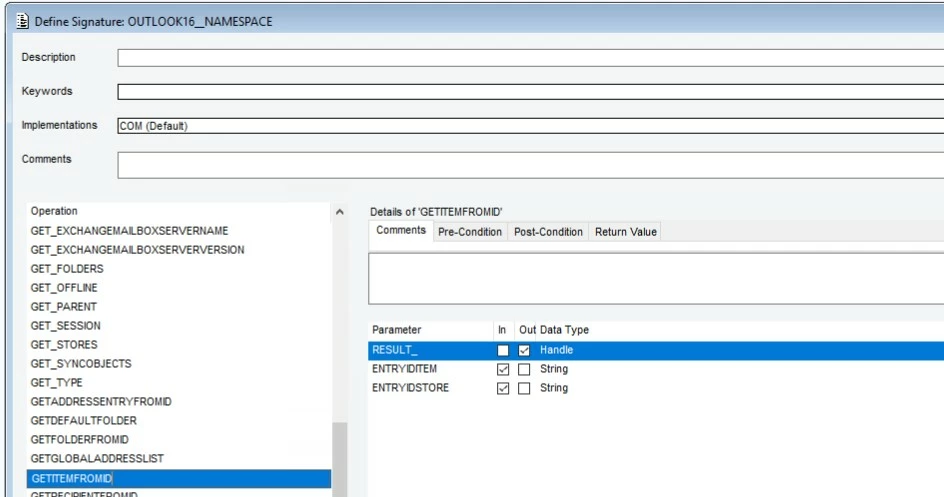Screen dimensions: 944x497
Task: Select GET_EXCHANGEMAILBOXSERVERNAME operation
Action: [129, 231]
